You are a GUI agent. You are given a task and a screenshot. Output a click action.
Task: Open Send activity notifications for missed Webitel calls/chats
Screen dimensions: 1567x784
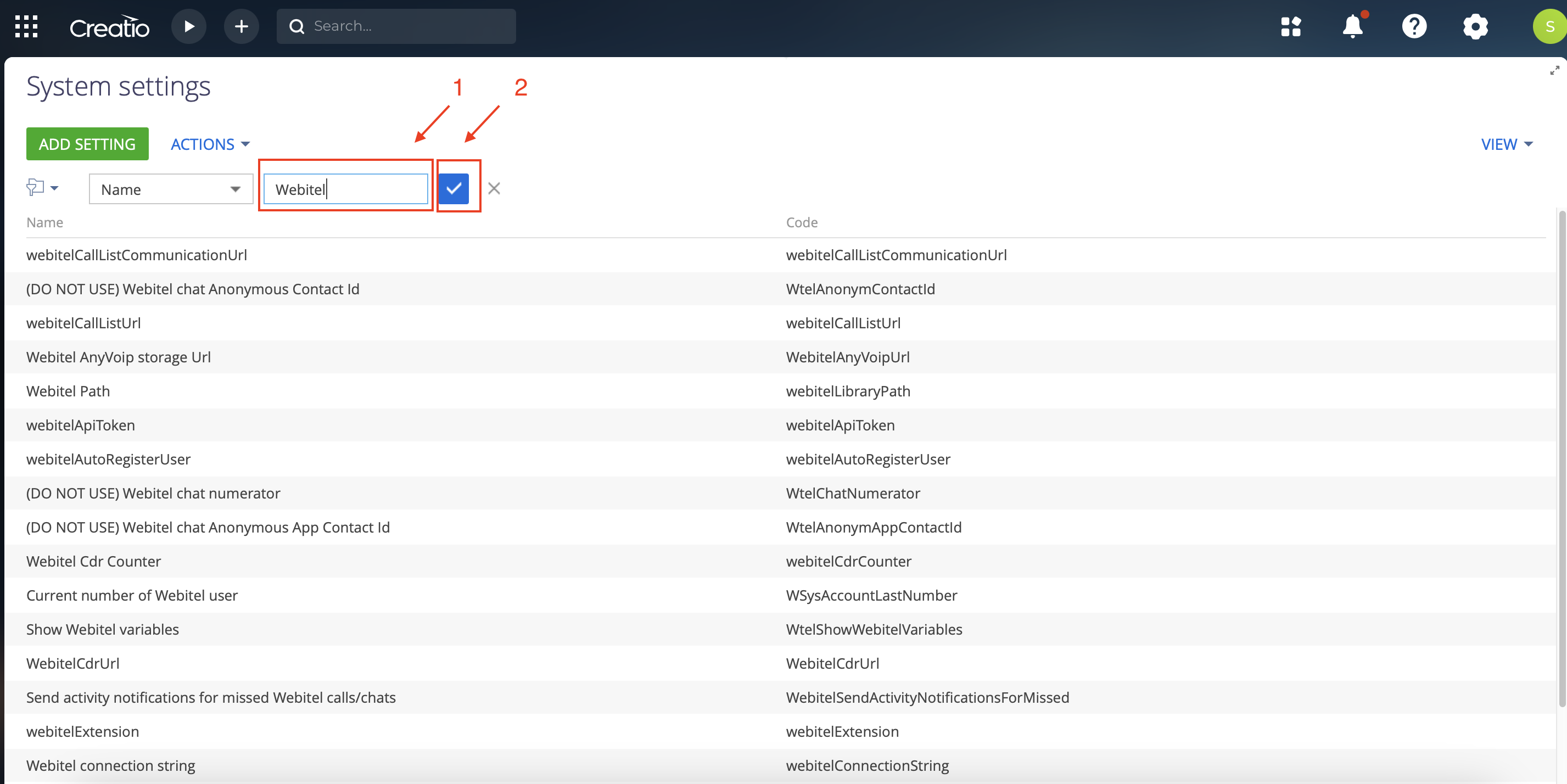tap(210, 698)
